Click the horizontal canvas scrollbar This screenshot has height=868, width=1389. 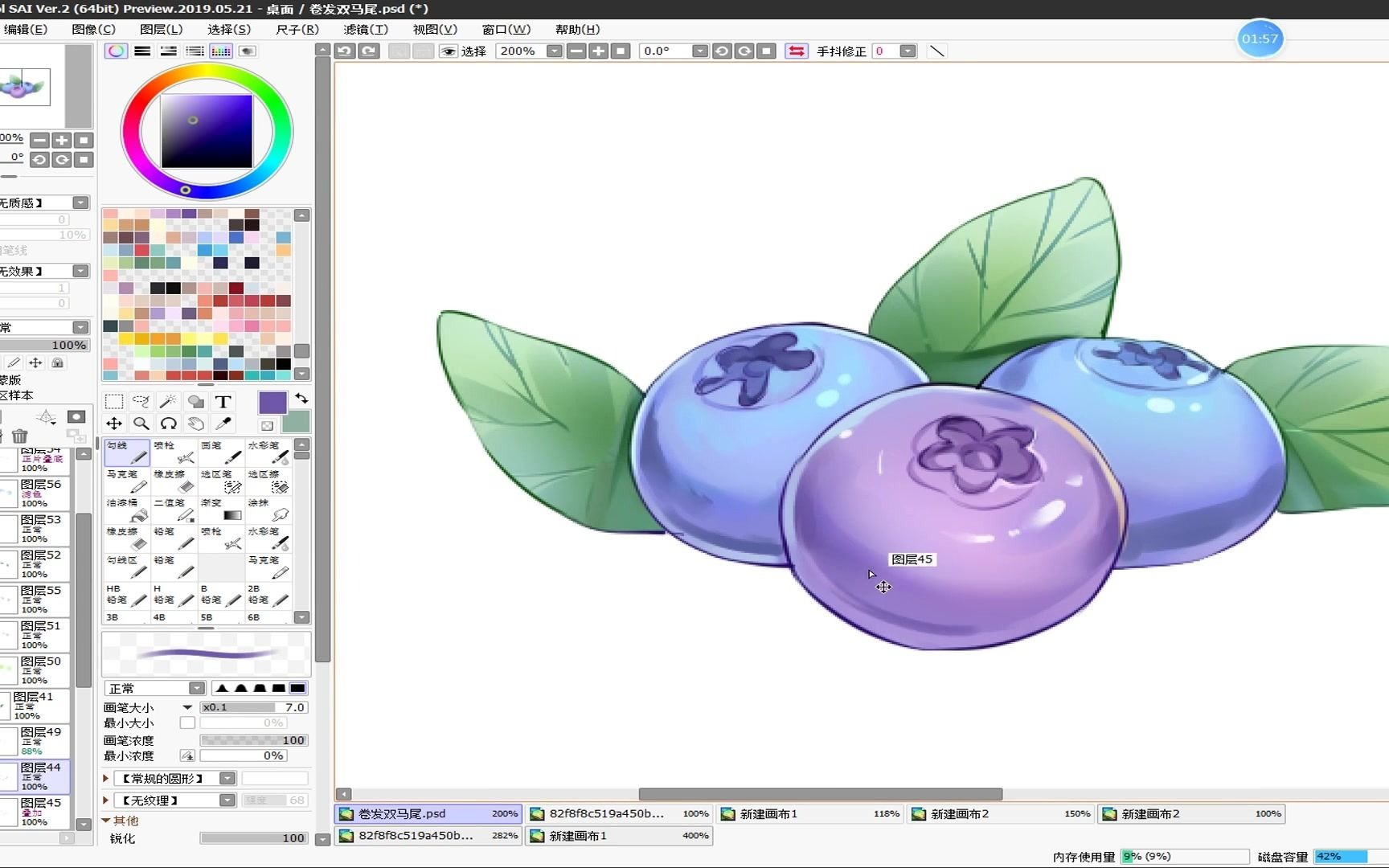click(820, 794)
